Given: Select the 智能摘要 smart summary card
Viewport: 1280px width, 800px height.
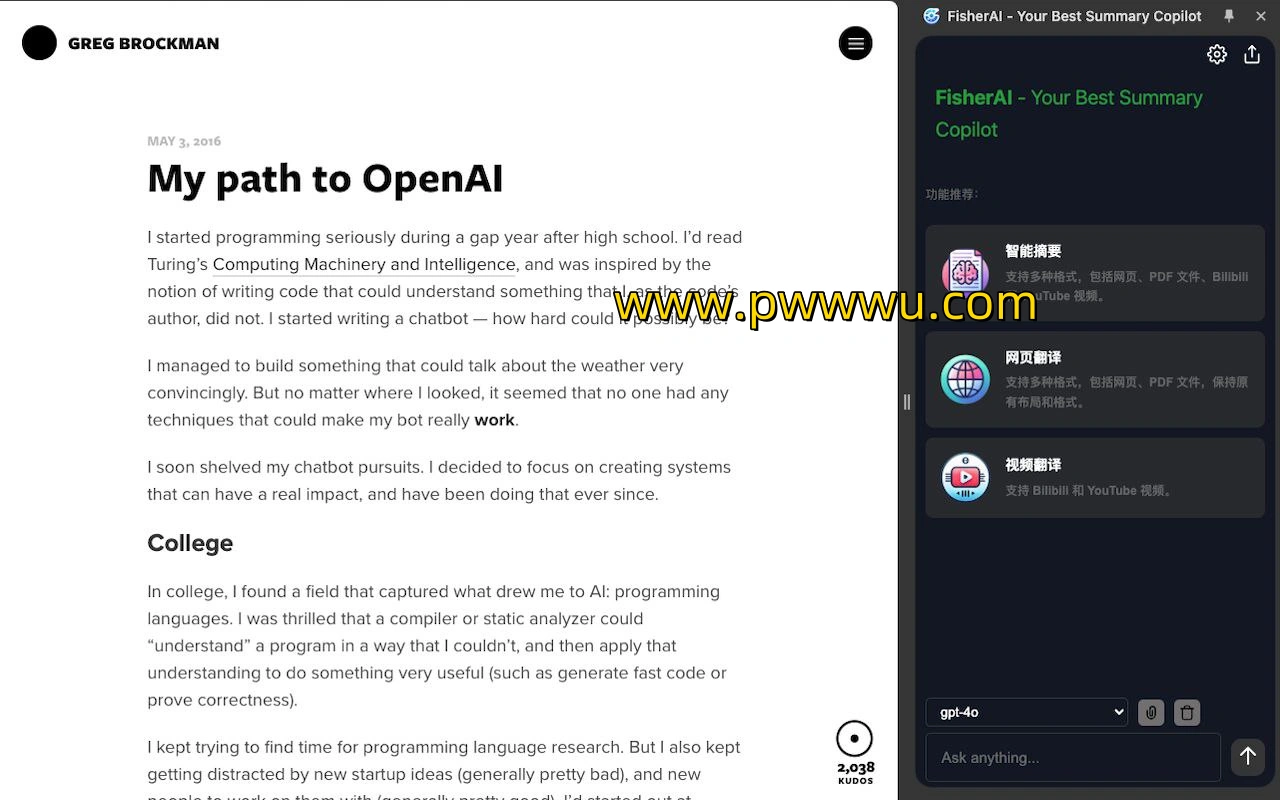Looking at the screenshot, I should (1095, 273).
